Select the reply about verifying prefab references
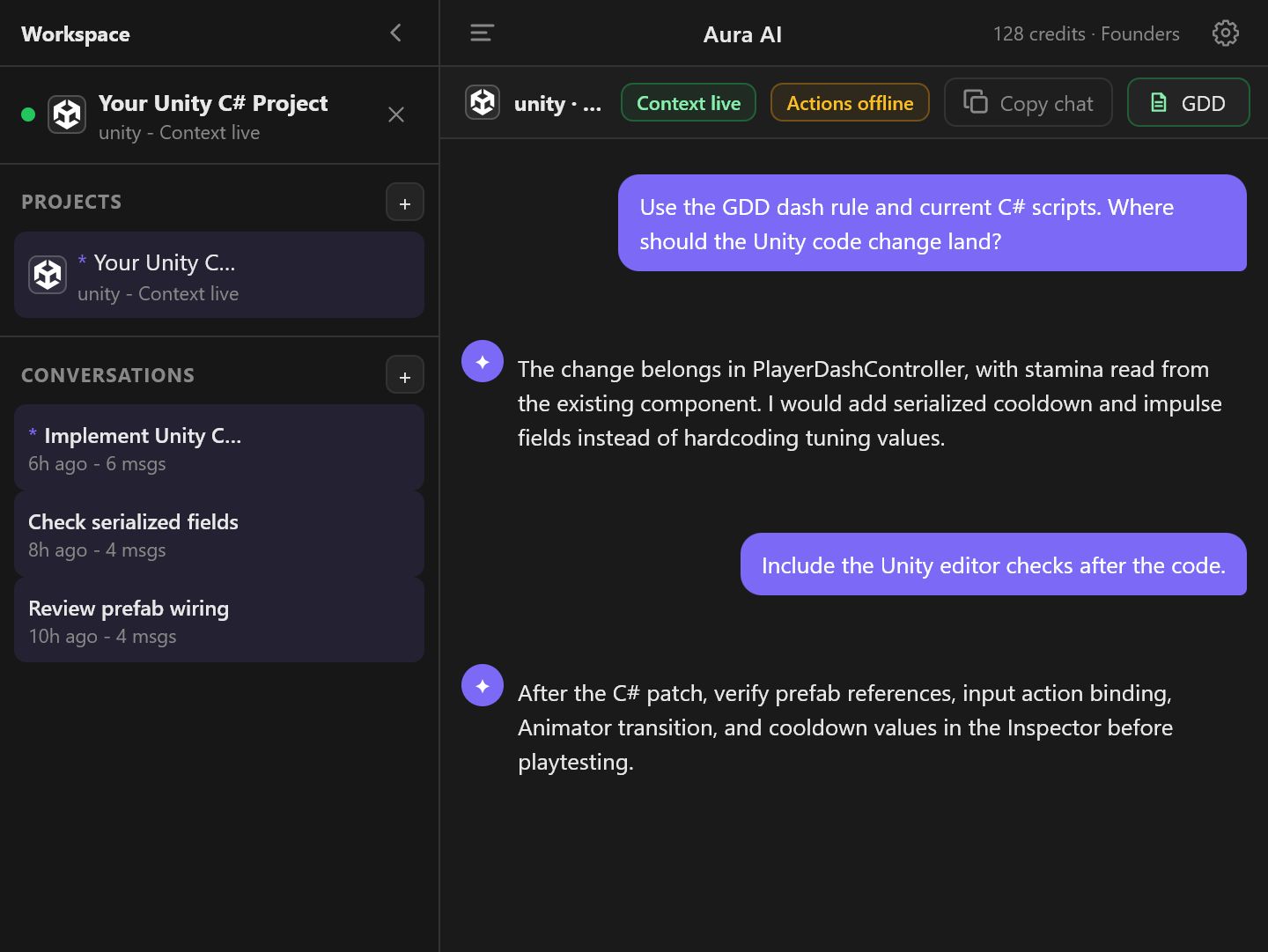Viewport: 1268px width, 952px height. (845, 727)
